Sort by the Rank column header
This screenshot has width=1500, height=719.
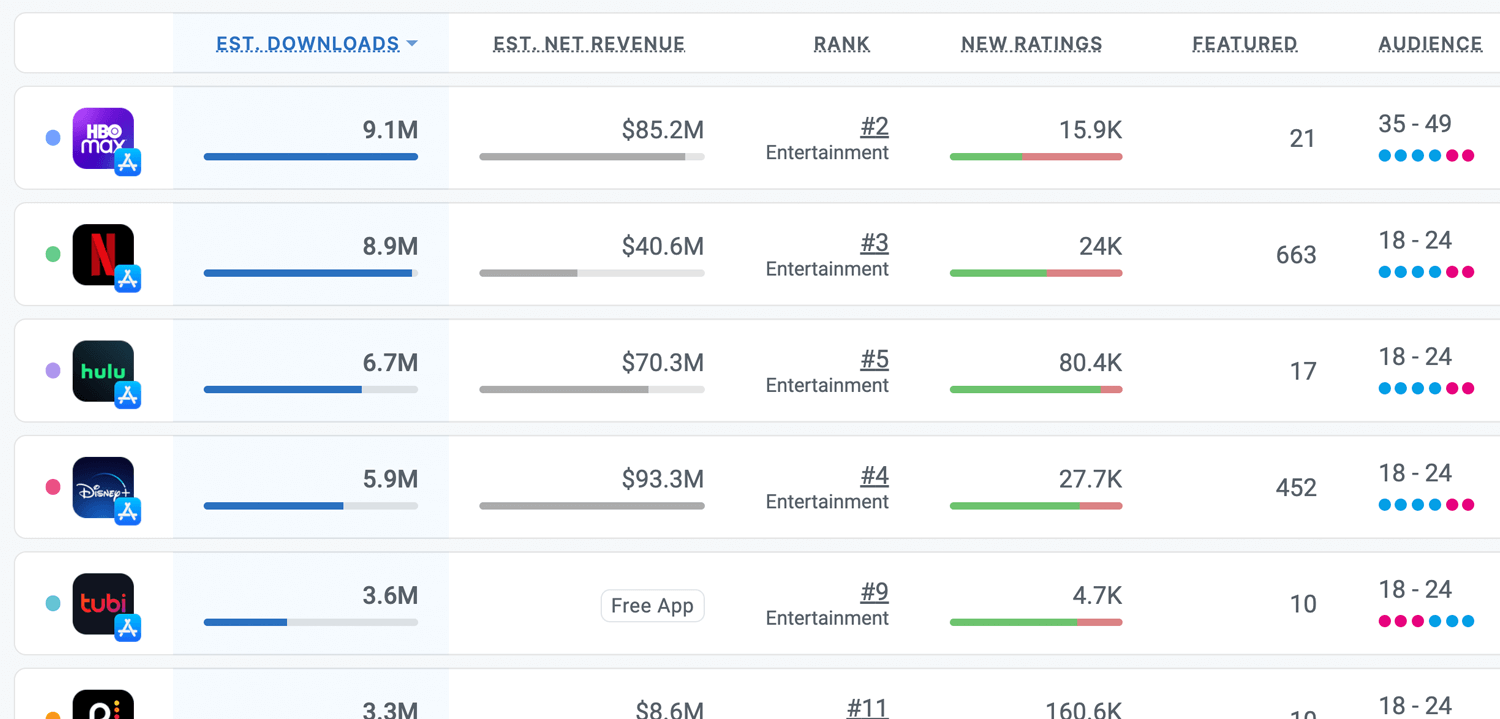pyautogui.click(x=842, y=44)
